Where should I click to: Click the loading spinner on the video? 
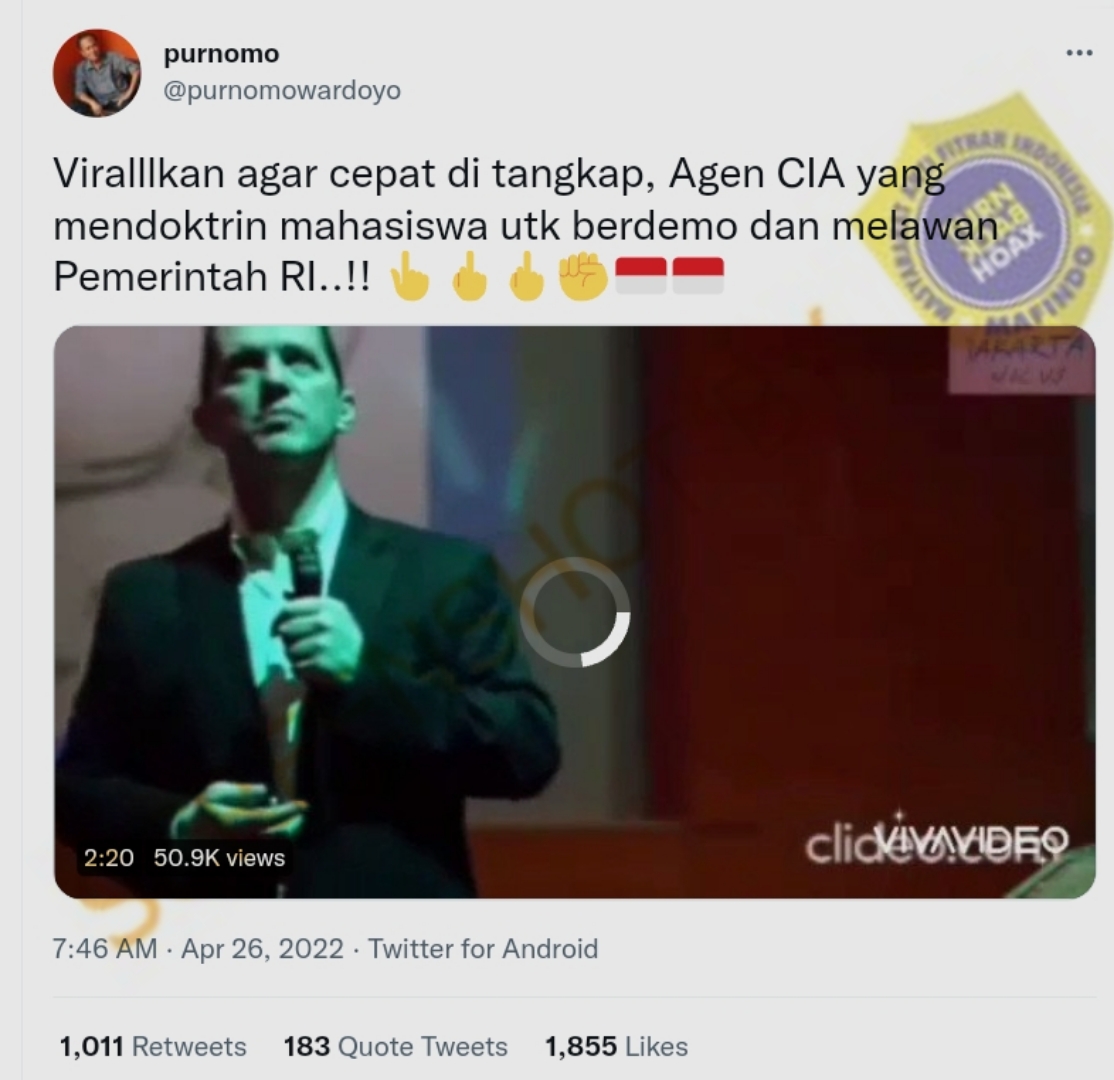(575, 612)
